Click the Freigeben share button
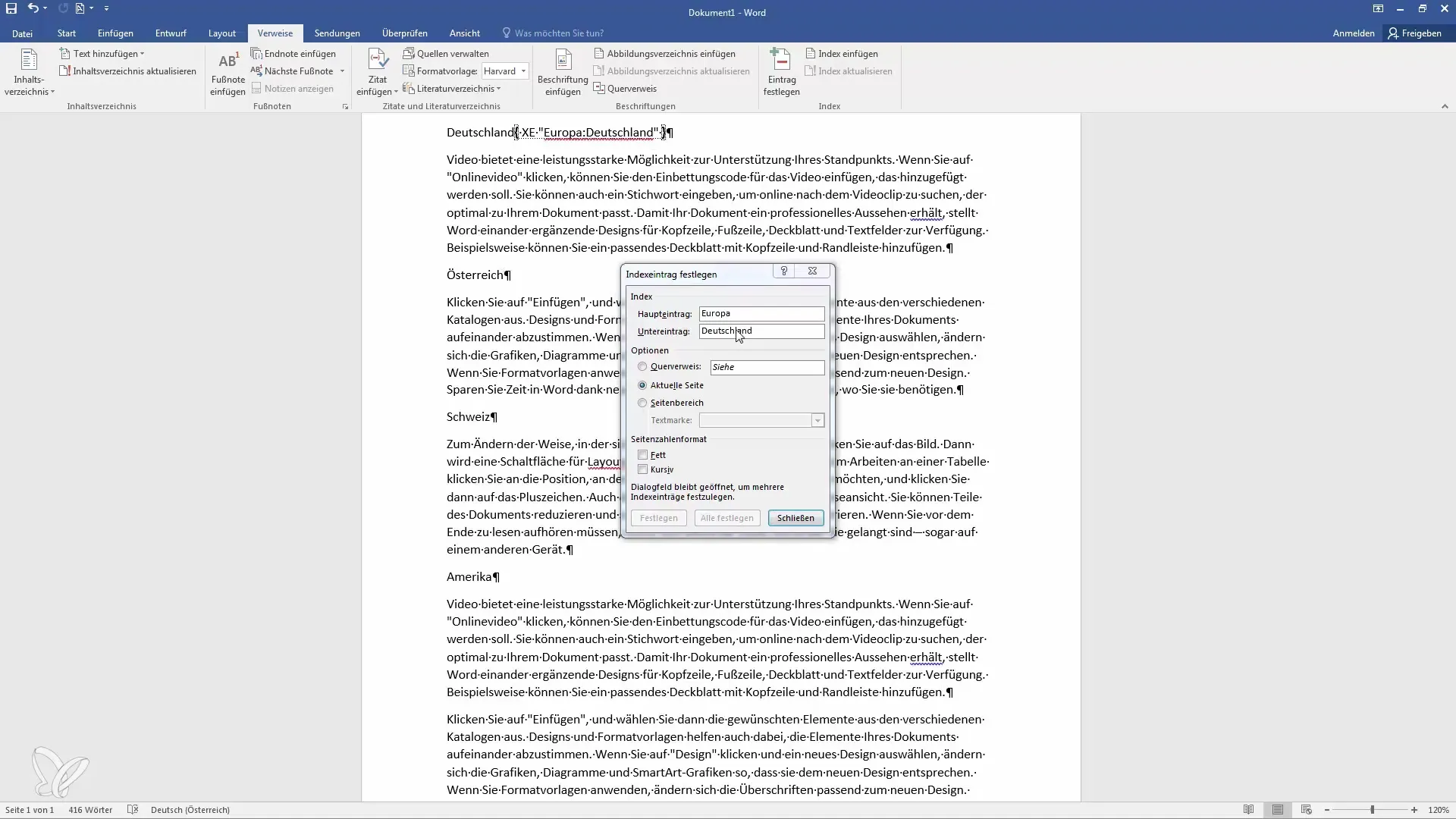The image size is (1456, 819). pos(1414,33)
